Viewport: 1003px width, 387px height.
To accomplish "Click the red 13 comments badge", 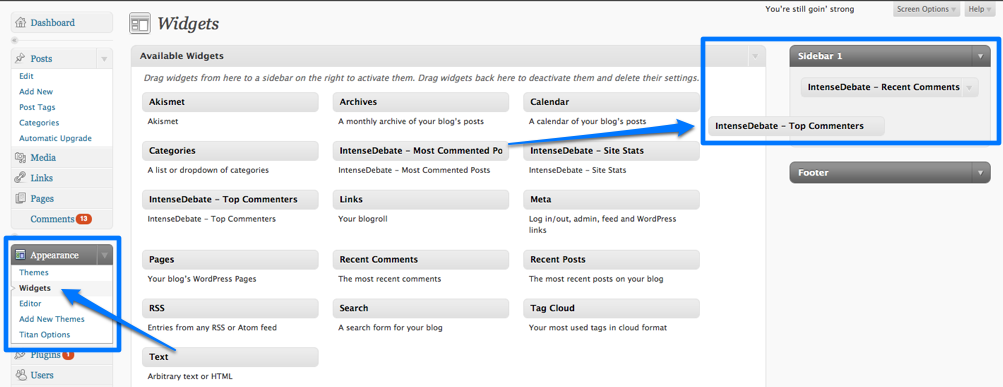I will pos(84,219).
